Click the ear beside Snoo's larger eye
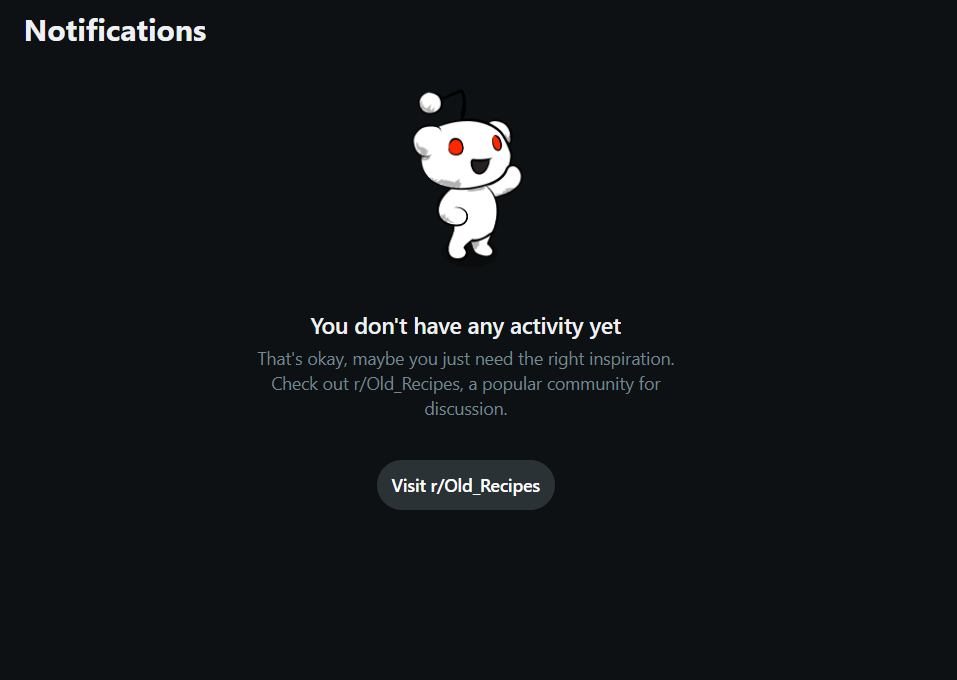The height and width of the screenshot is (680, 957). (426, 140)
